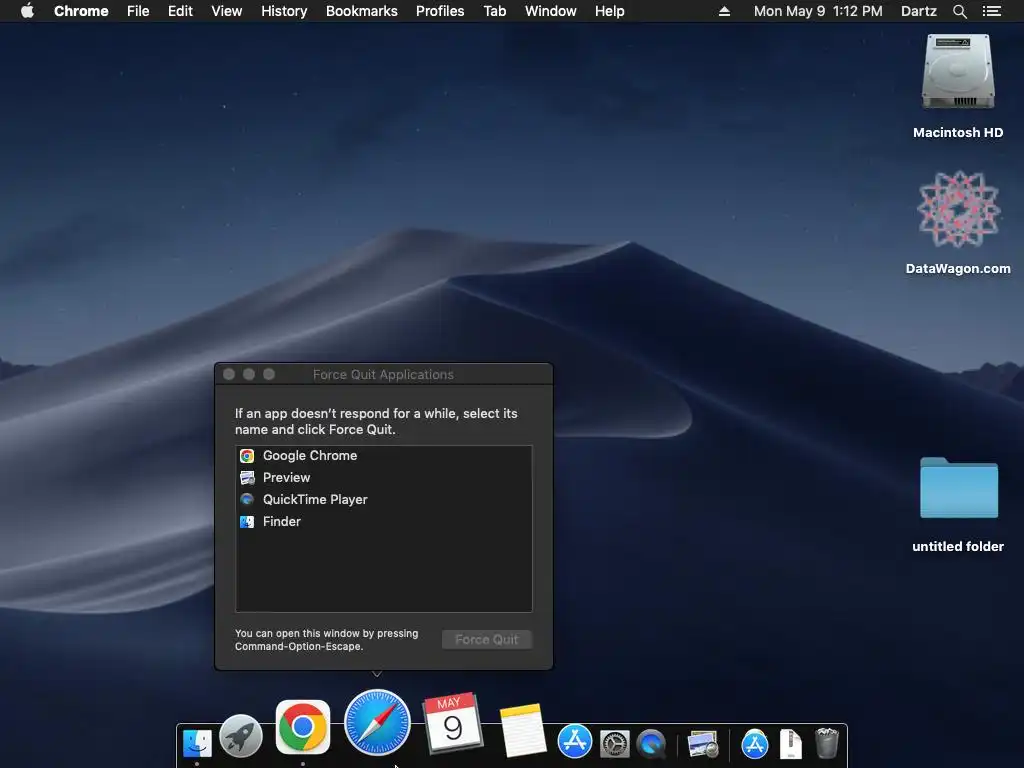Click the Dartz user name menu

[x=919, y=11]
